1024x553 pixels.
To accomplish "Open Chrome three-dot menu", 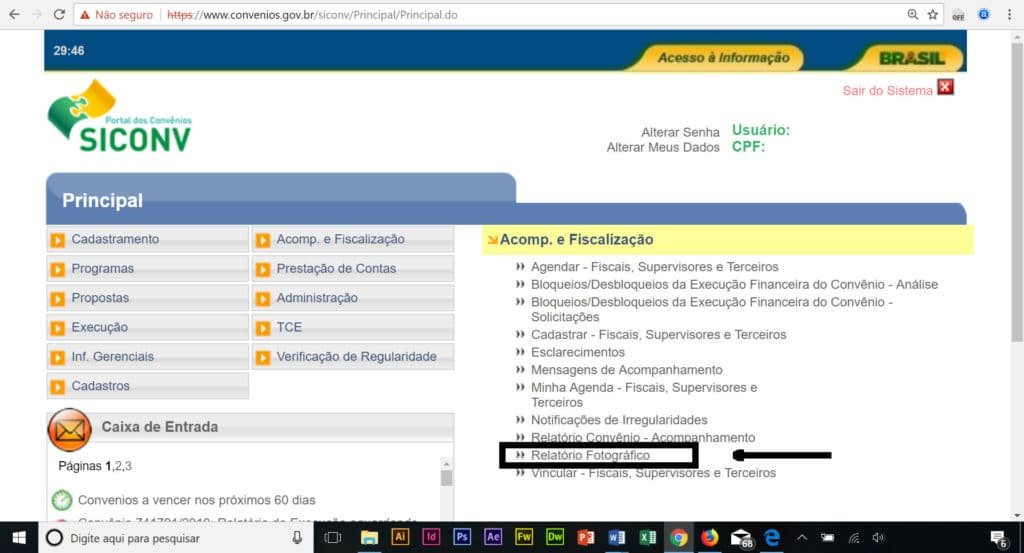I will point(1010,14).
